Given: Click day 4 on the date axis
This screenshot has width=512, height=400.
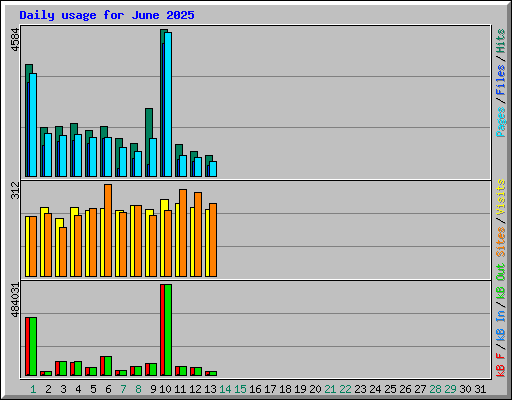Looking at the screenshot, I should click(78, 389).
